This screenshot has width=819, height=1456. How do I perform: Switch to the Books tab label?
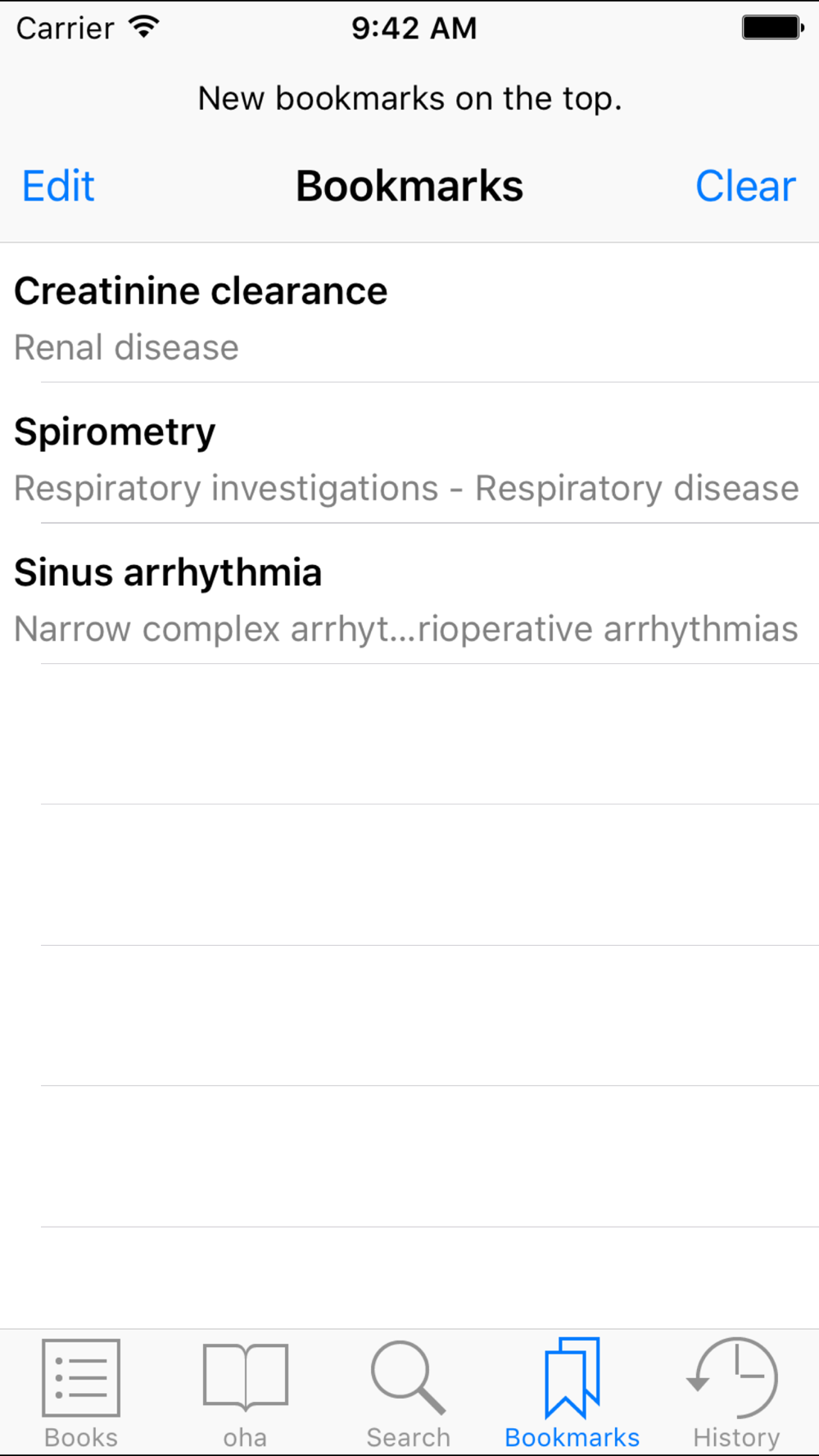click(x=81, y=1437)
